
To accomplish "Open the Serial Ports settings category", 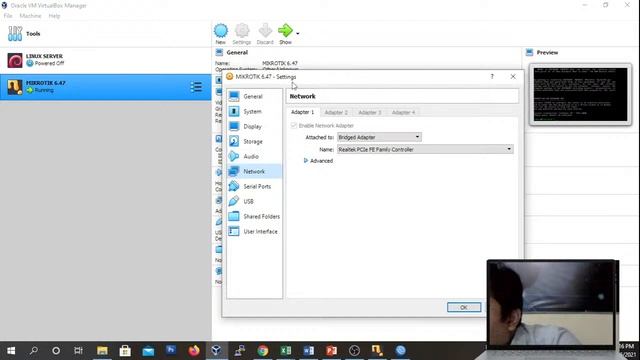I will point(254,187).
